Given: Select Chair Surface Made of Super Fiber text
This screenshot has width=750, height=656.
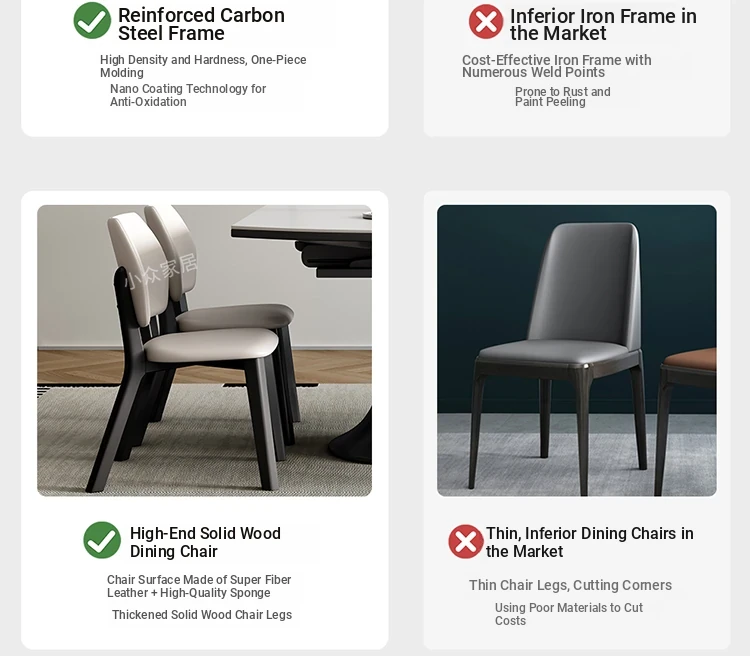Looking at the screenshot, I should 199,586.
